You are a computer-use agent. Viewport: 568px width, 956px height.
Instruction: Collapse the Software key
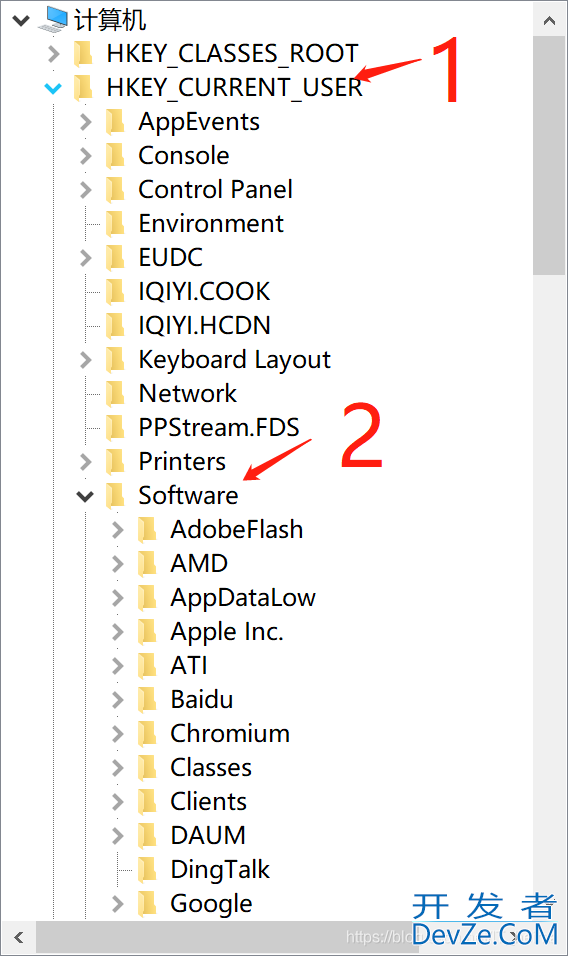[x=85, y=496]
